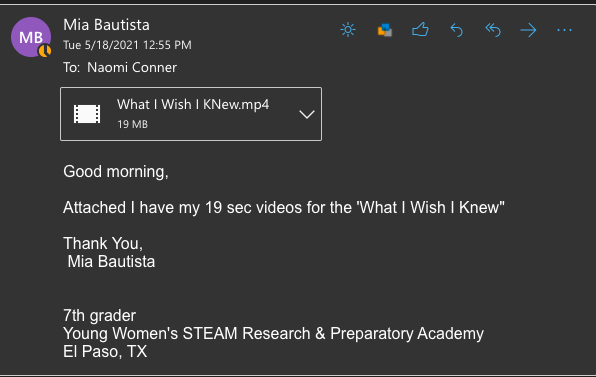
Task: Reply to Mia Bautista's email
Action: (x=457, y=30)
